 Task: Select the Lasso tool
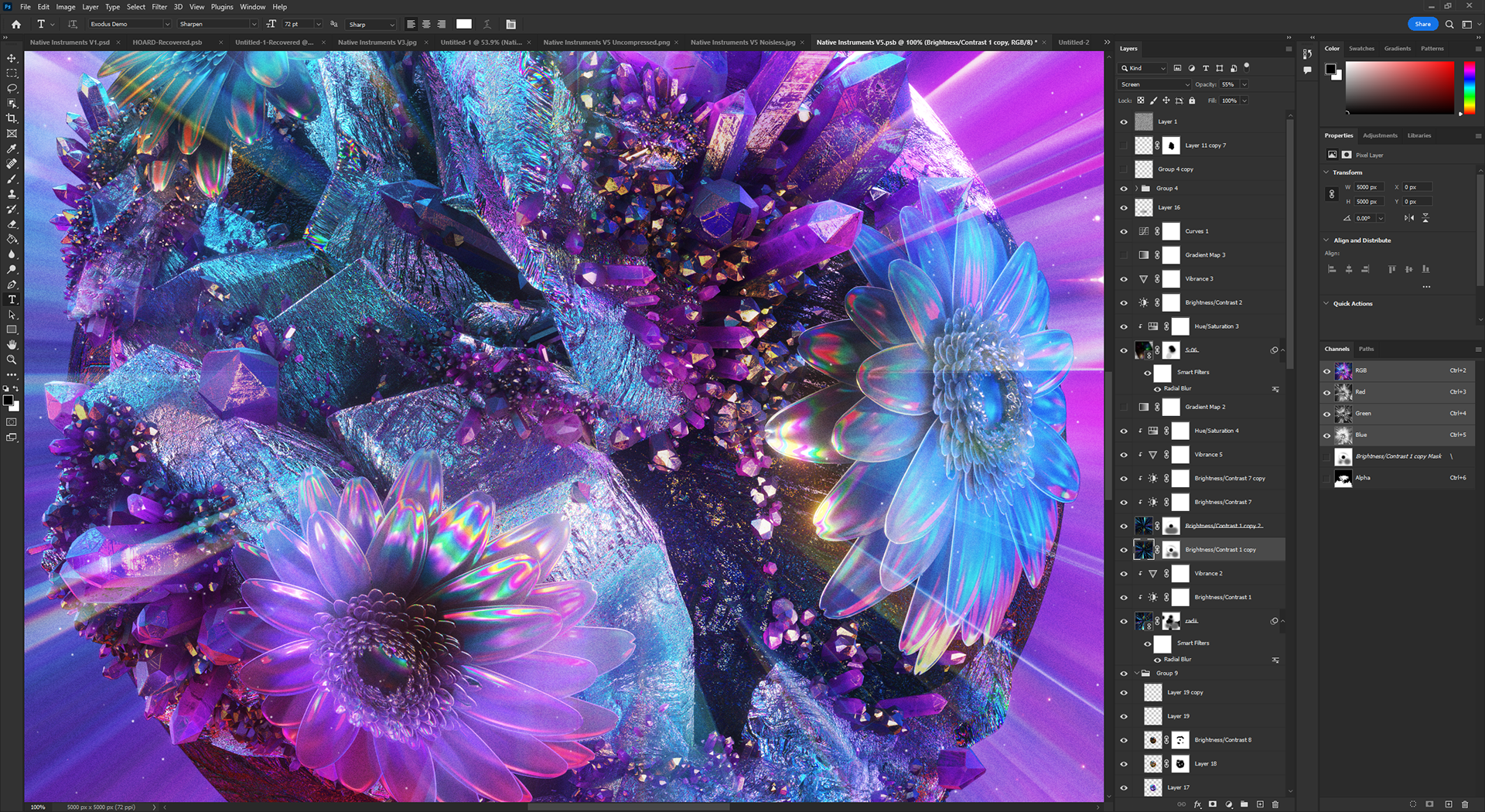[12, 88]
